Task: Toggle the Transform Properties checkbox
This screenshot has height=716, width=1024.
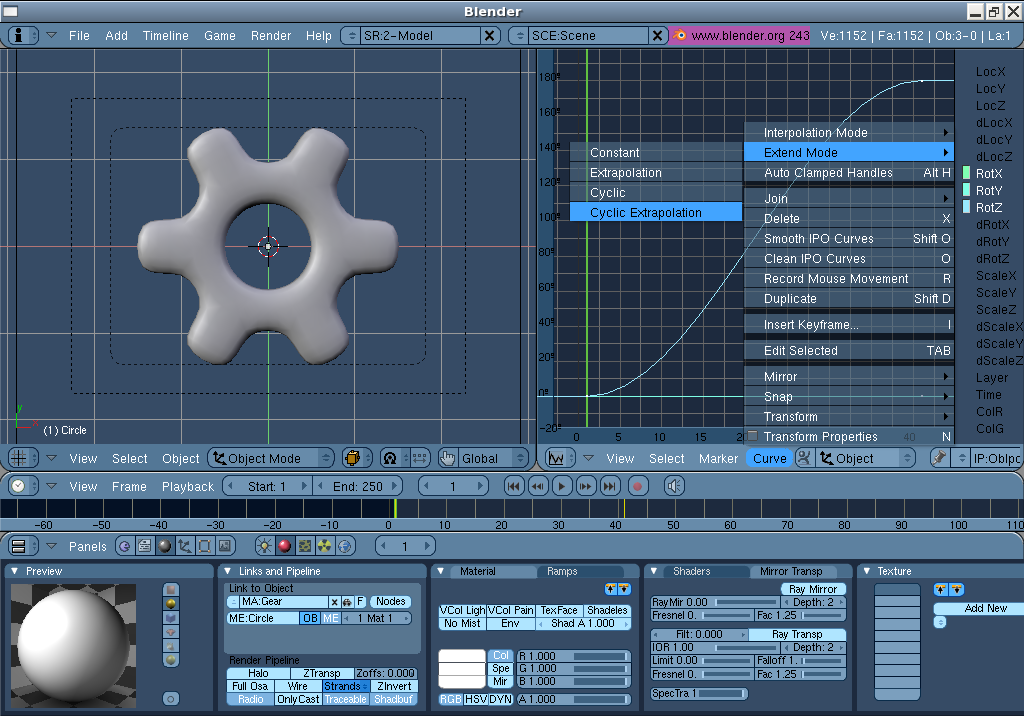Action: [x=752, y=436]
